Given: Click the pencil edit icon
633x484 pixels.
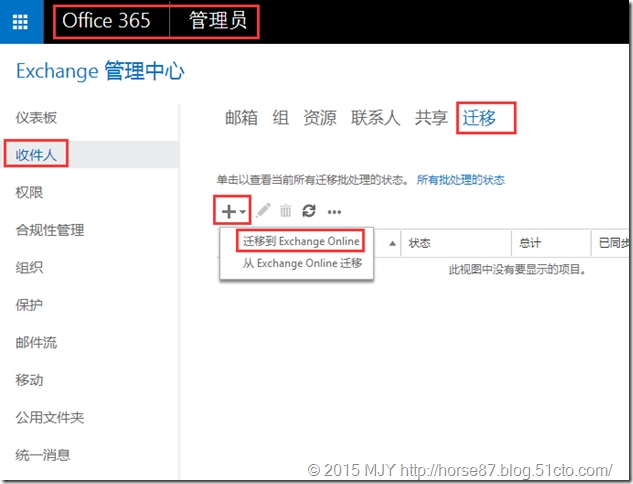Looking at the screenshot, I should point(263,210).
